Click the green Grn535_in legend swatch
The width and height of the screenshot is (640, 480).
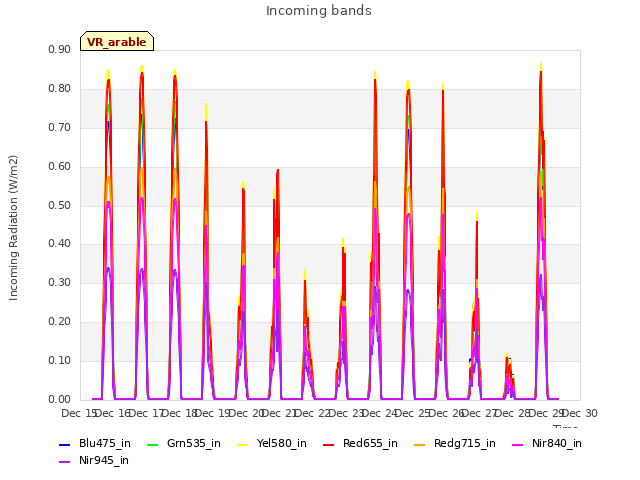coord(152,444)
